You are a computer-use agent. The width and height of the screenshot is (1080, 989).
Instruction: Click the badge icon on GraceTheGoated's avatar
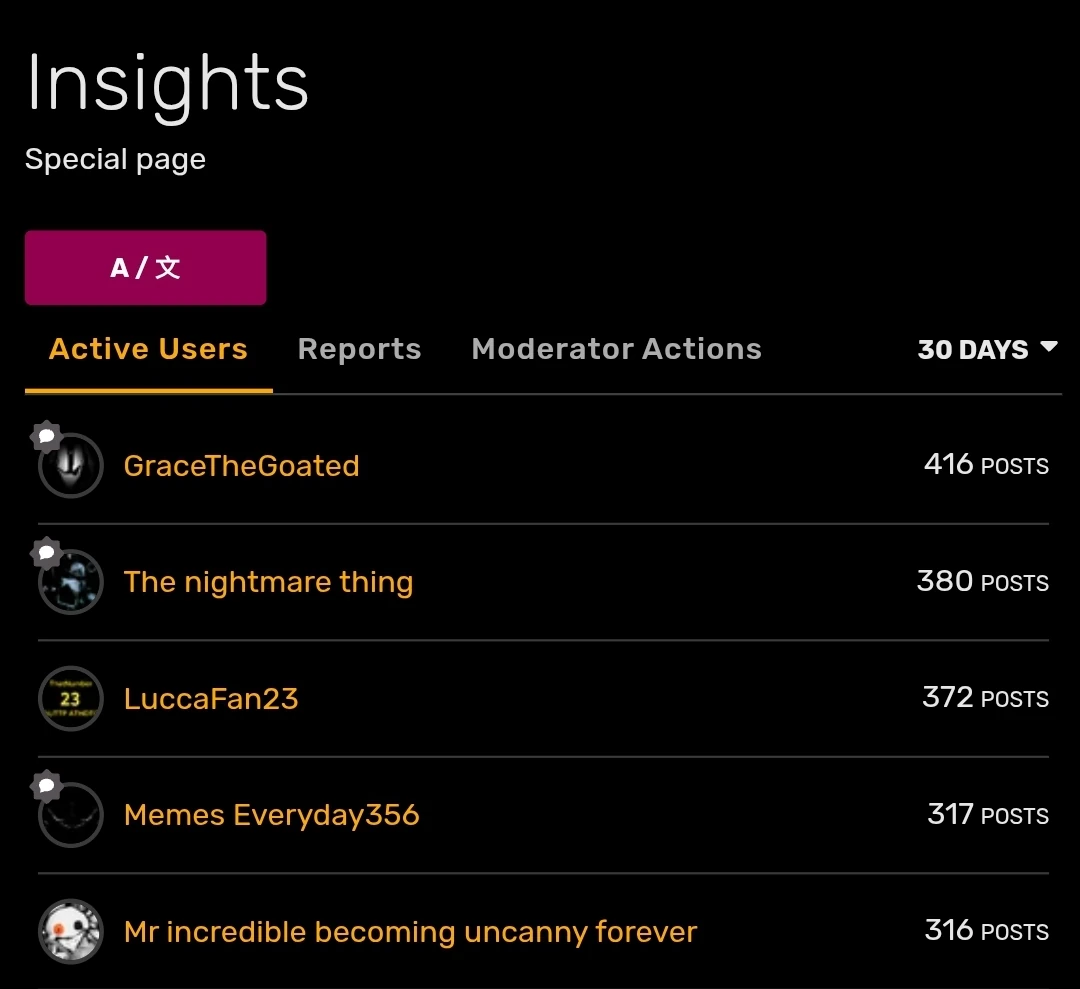point(46,436)
